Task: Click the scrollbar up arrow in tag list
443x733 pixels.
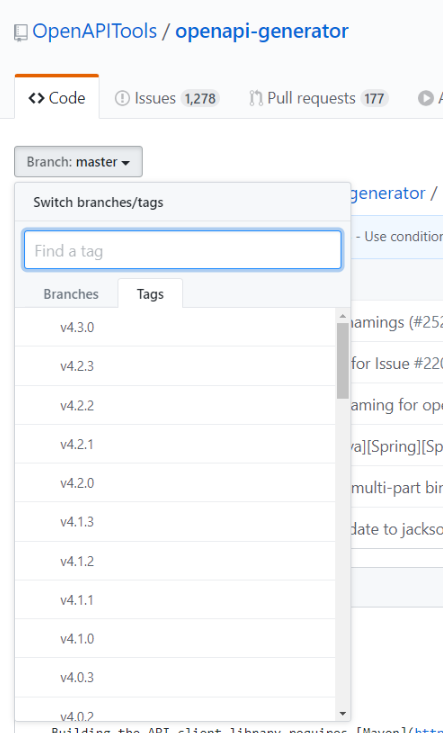Action: coord(343,316)
